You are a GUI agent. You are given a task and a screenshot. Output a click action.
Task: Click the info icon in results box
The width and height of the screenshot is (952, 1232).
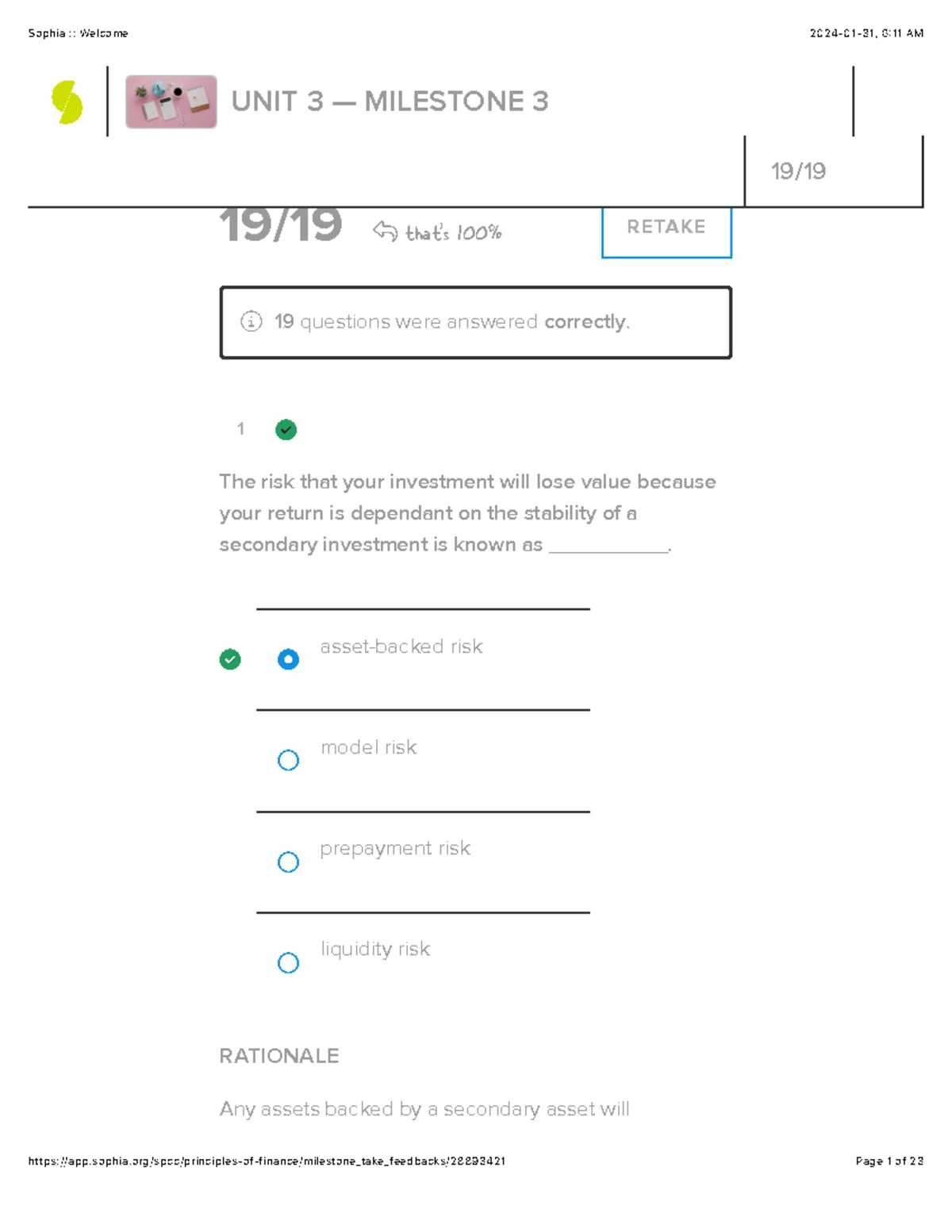click(x=251, y=321)
